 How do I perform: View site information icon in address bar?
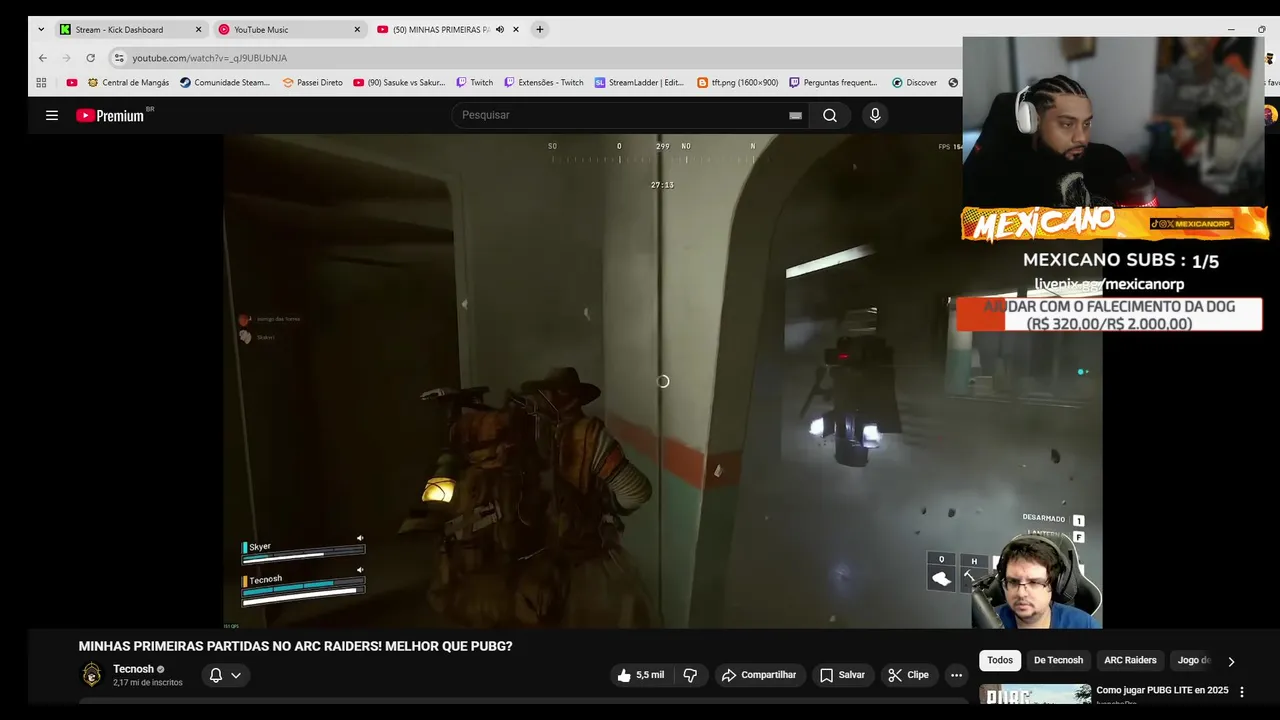coord(119,58)
